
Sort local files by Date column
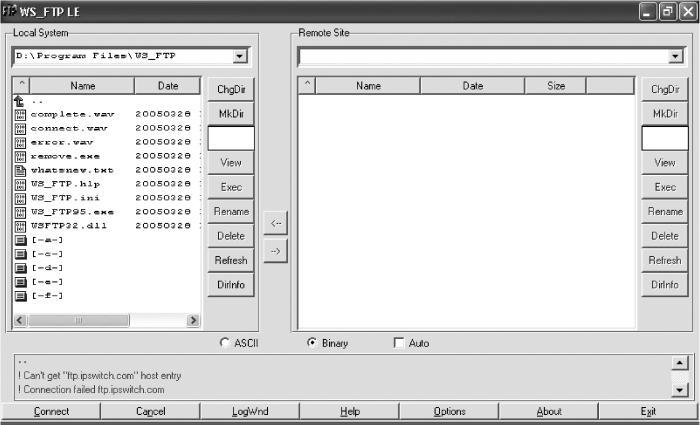tap(167, 86)
